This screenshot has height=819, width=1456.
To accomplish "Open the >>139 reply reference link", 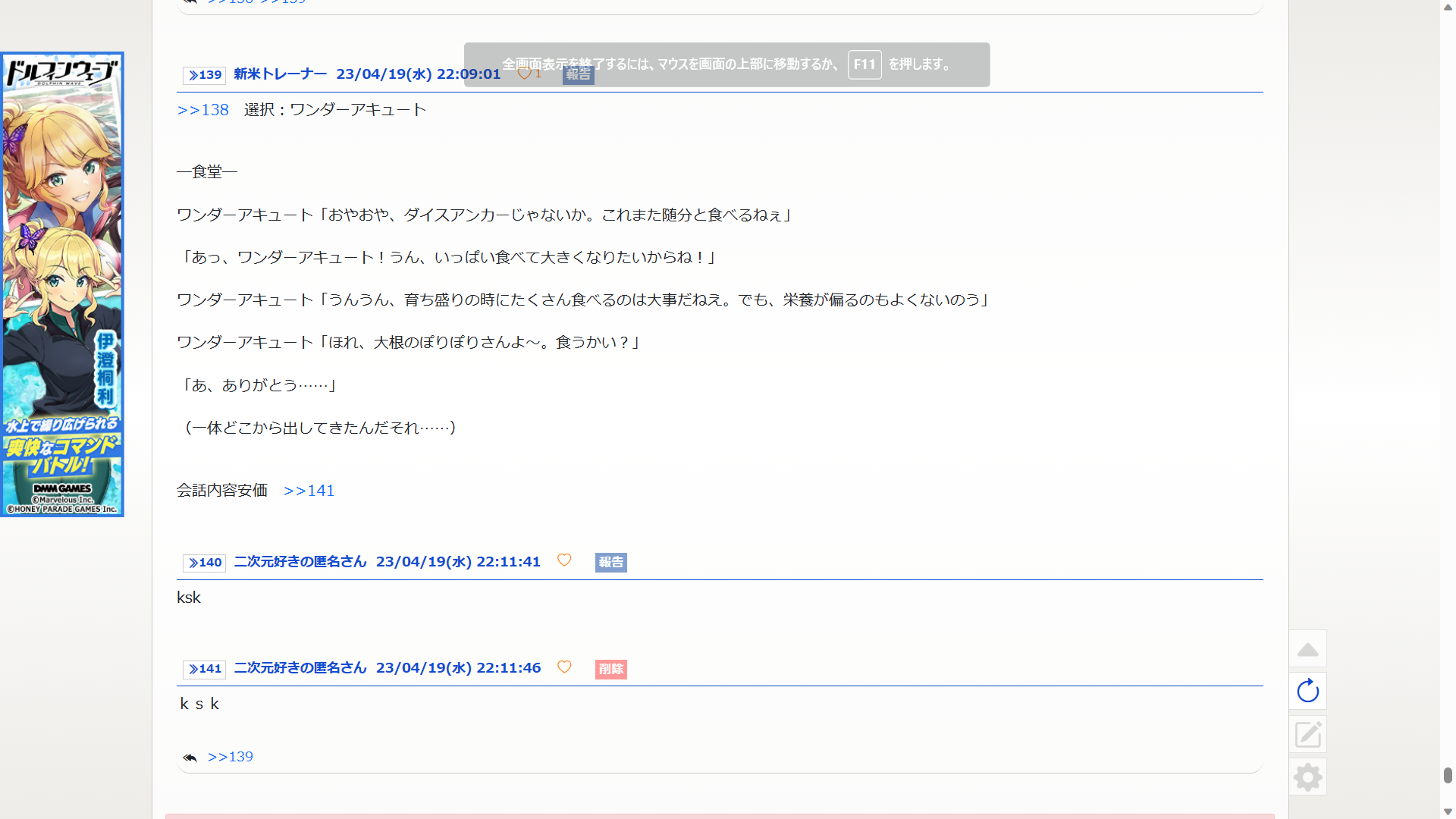I will click(230, 757).
